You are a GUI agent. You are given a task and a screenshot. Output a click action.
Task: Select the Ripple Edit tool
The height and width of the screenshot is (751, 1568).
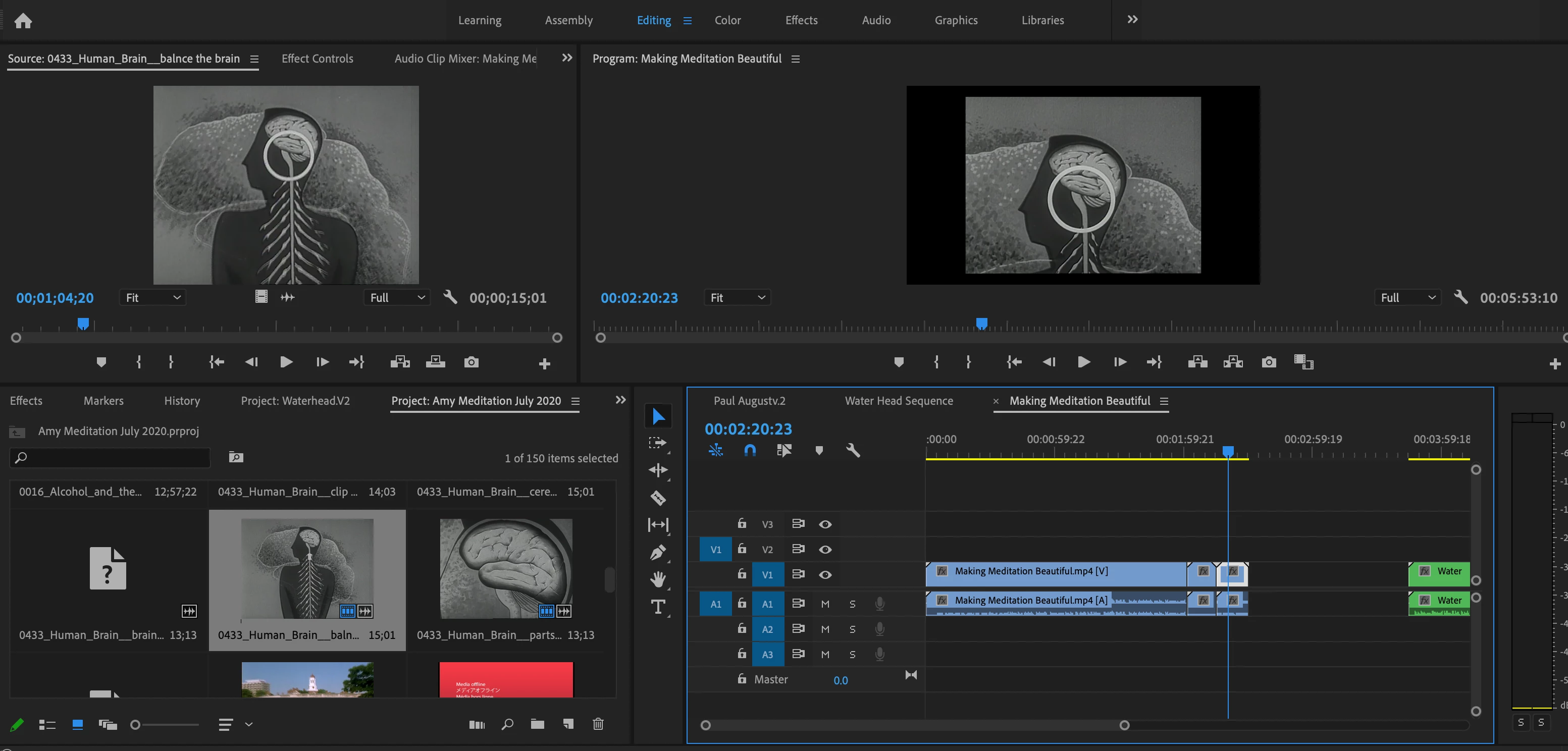tap(658, 470)
